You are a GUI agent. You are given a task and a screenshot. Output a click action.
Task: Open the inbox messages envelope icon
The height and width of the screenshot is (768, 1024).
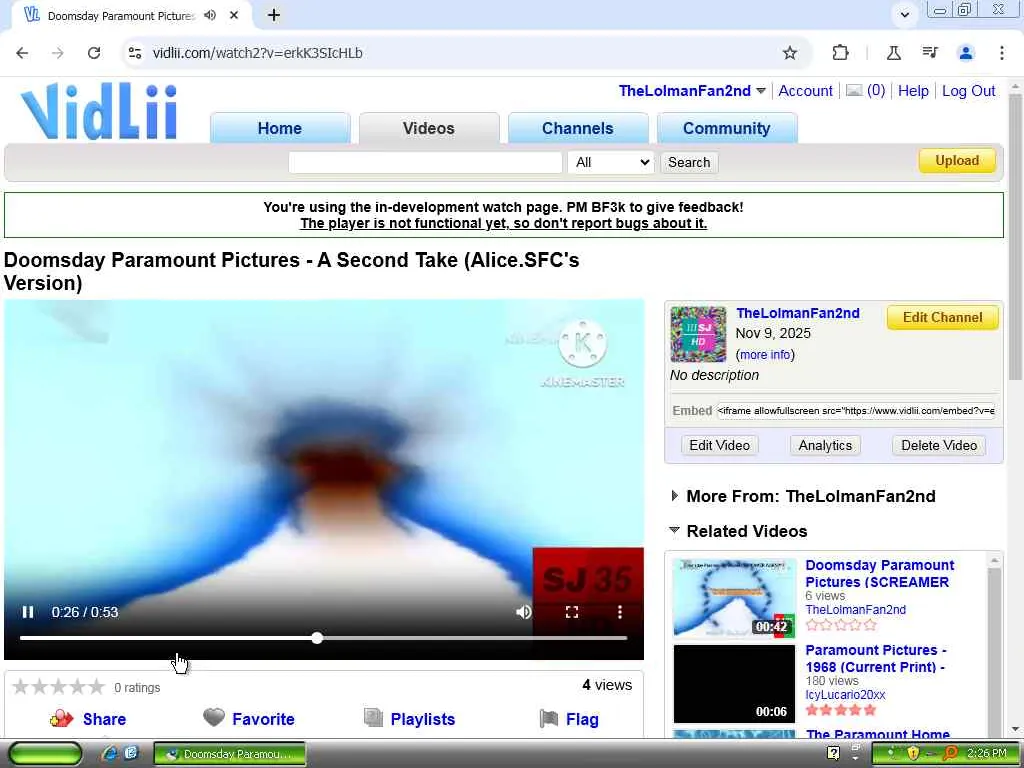854,91
